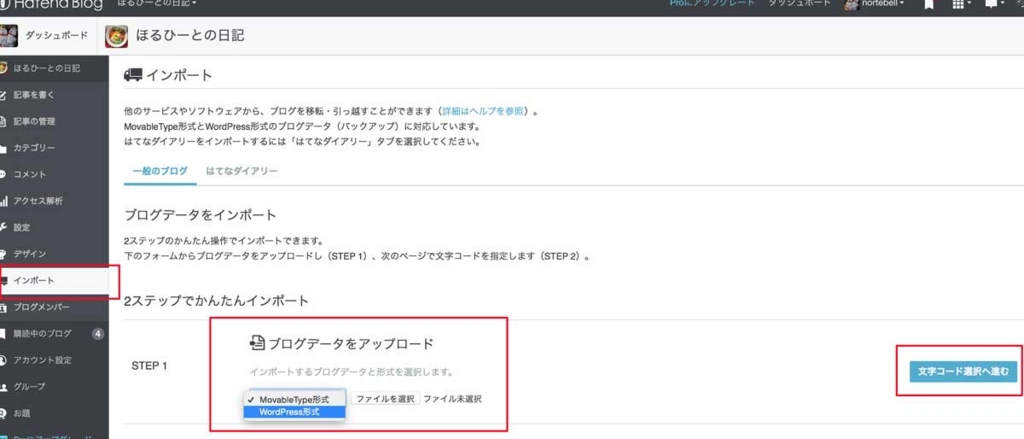Click the pencil icon beside 記事を書く

(x=3, y=95)
